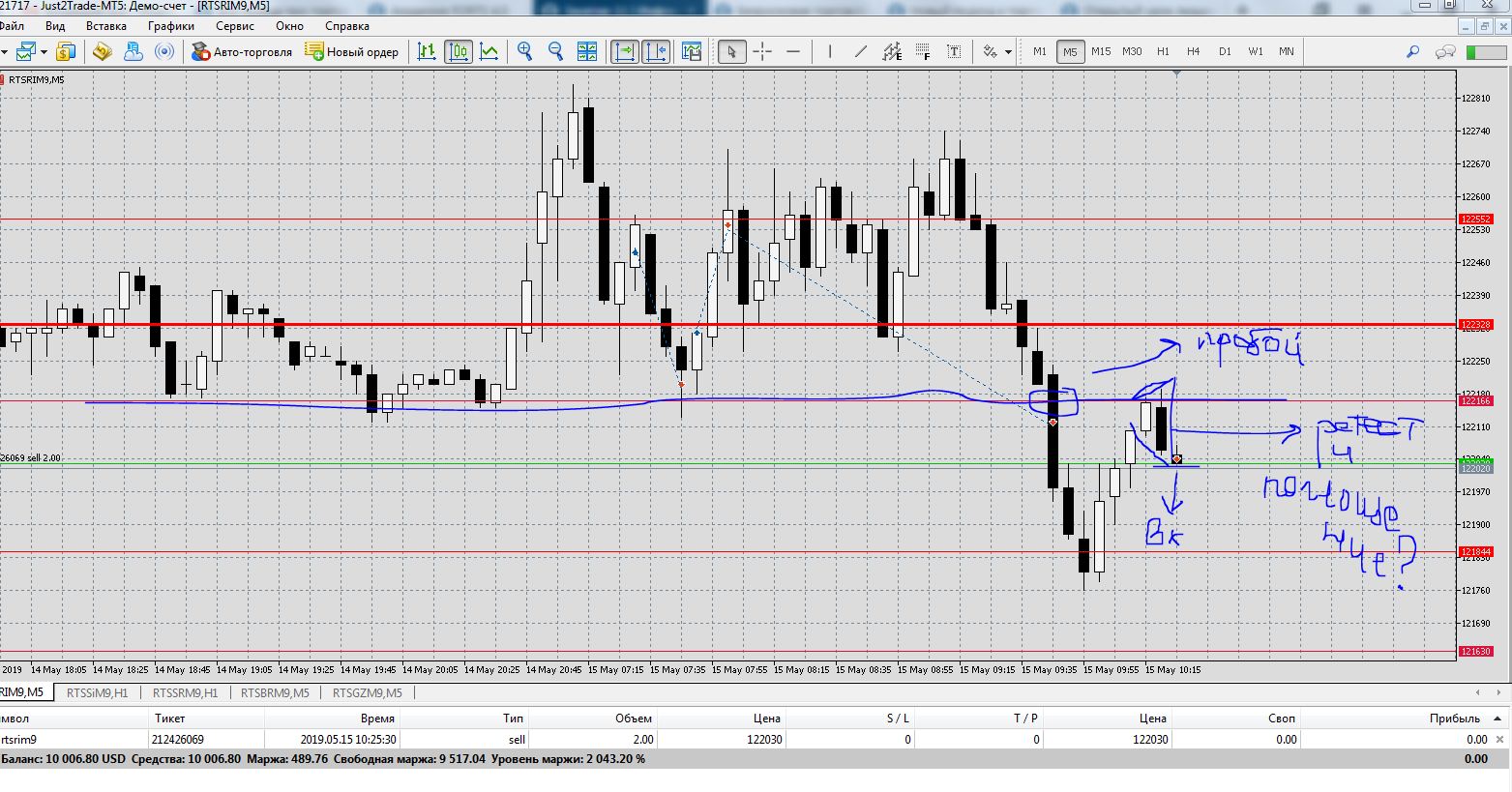Switch to the RTSBRM9,M5 chart tab

(275, 692)
